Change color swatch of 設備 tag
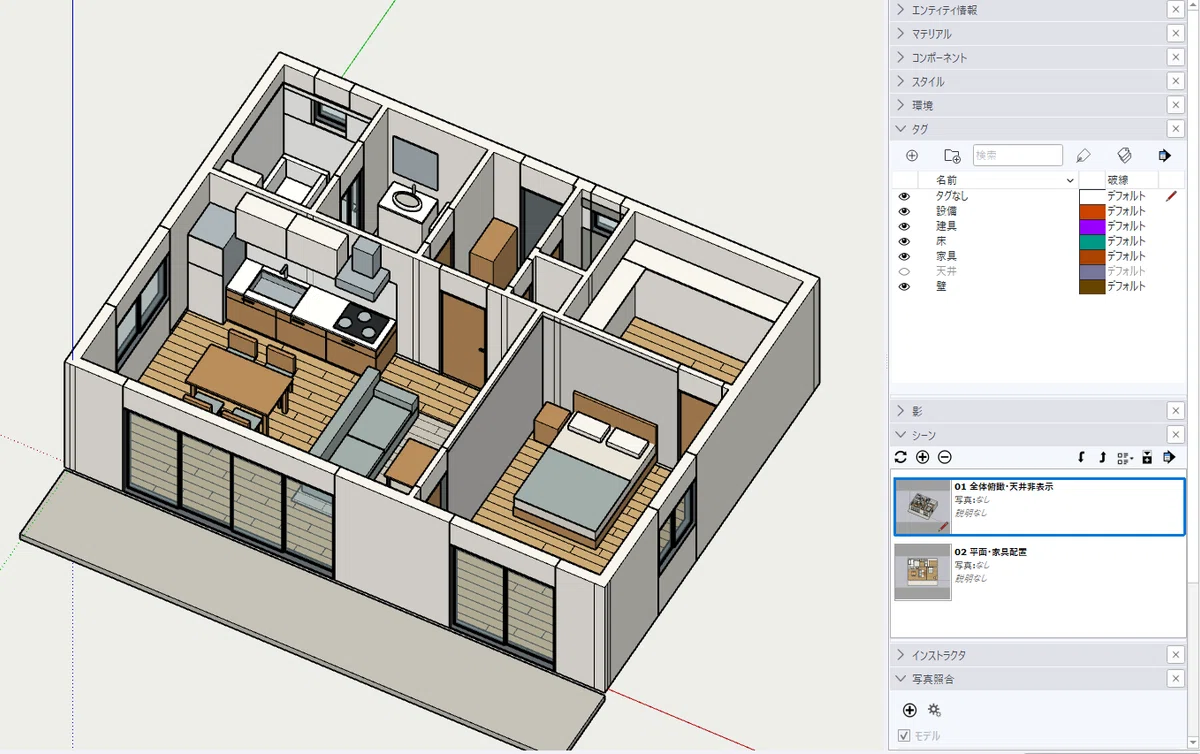1200x754 pixels. tap(1092, 211)
